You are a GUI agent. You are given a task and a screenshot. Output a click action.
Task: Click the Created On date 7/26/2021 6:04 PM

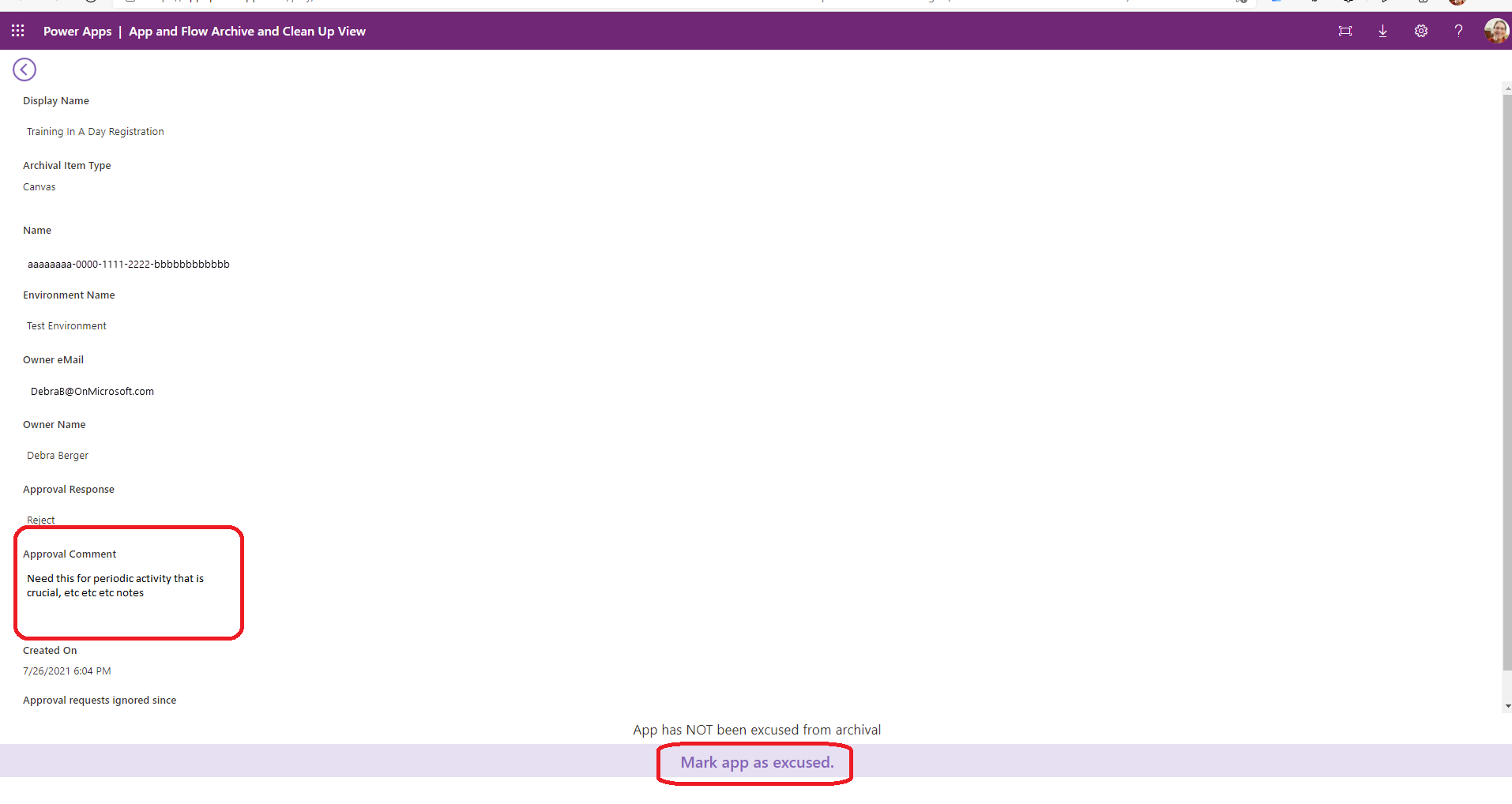67,671
